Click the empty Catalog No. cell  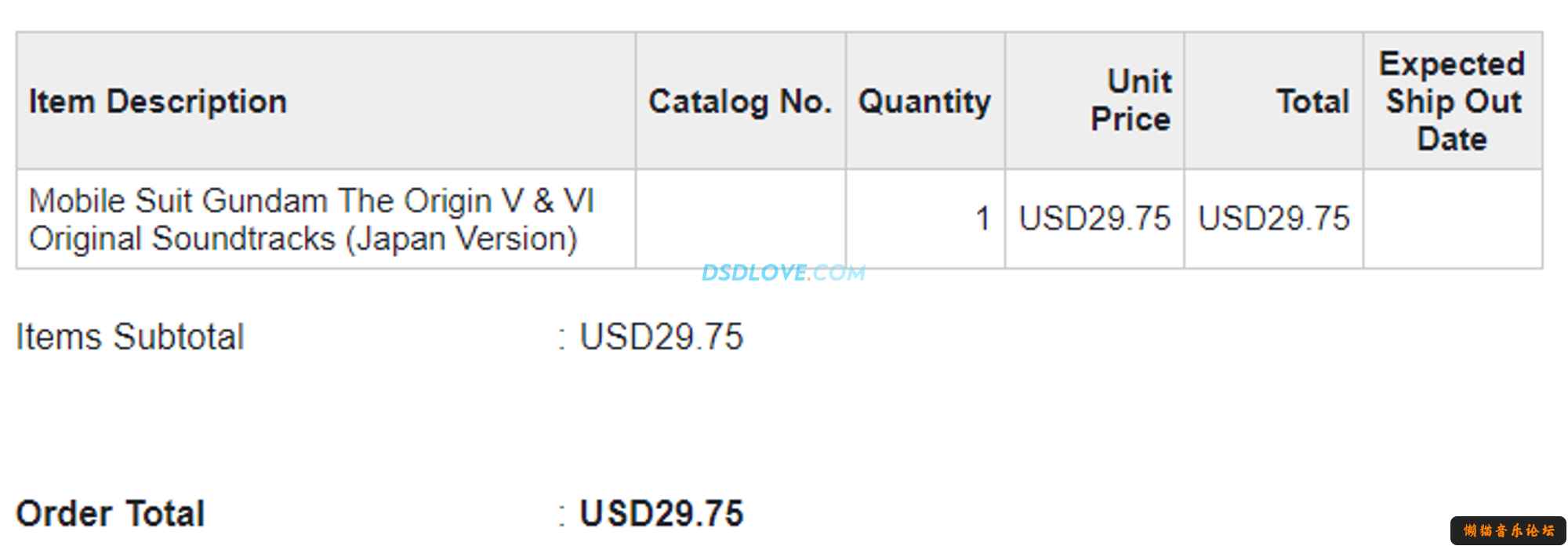tap(741, 219)
